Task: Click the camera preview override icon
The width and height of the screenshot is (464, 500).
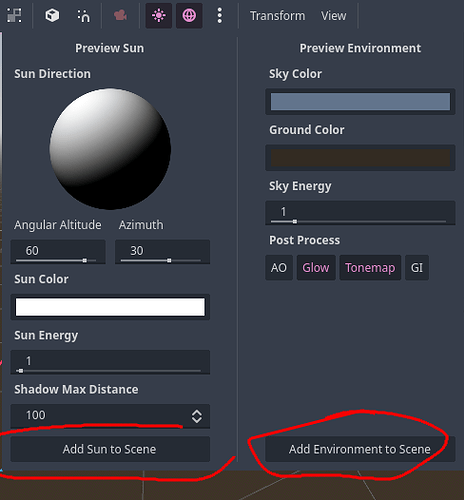Action: [x=120, y=15]
